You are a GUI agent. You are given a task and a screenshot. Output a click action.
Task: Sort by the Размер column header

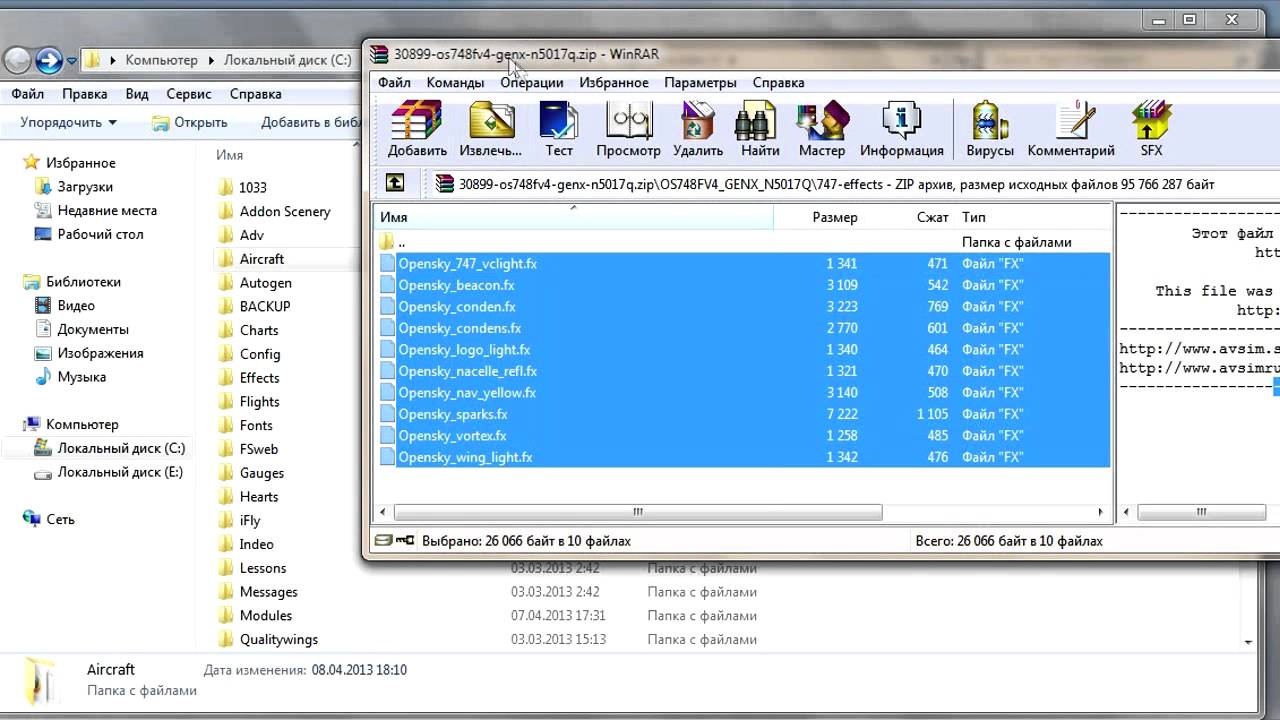820,217
